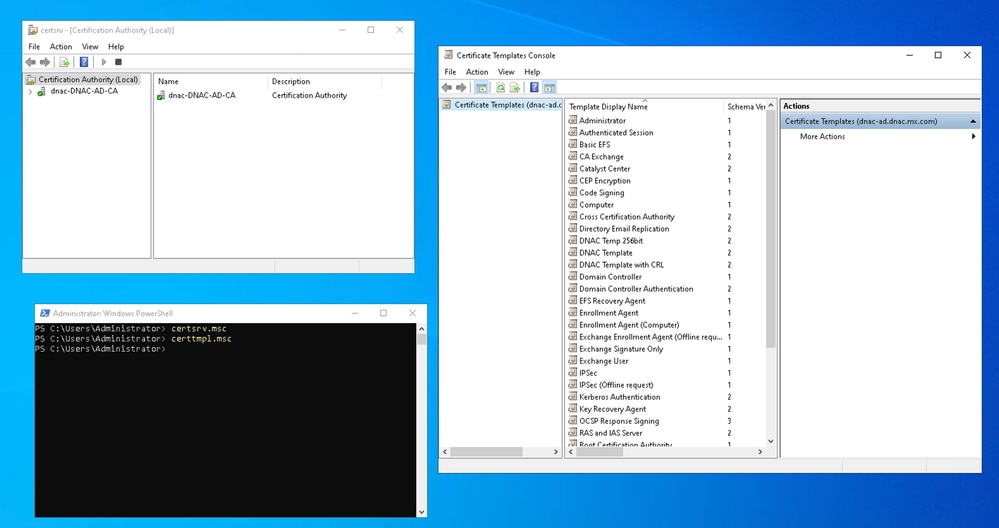The width and height of the screenshot is (999, 528).
Task: Click Back arrow in Certificate Templates Console toolbar
Action: click(x=447, y=88)
